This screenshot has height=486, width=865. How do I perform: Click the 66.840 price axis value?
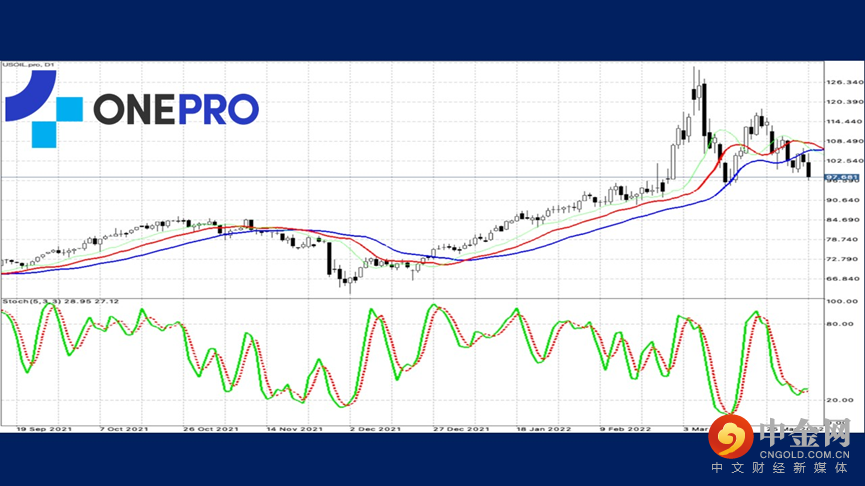tap(844, 279)
